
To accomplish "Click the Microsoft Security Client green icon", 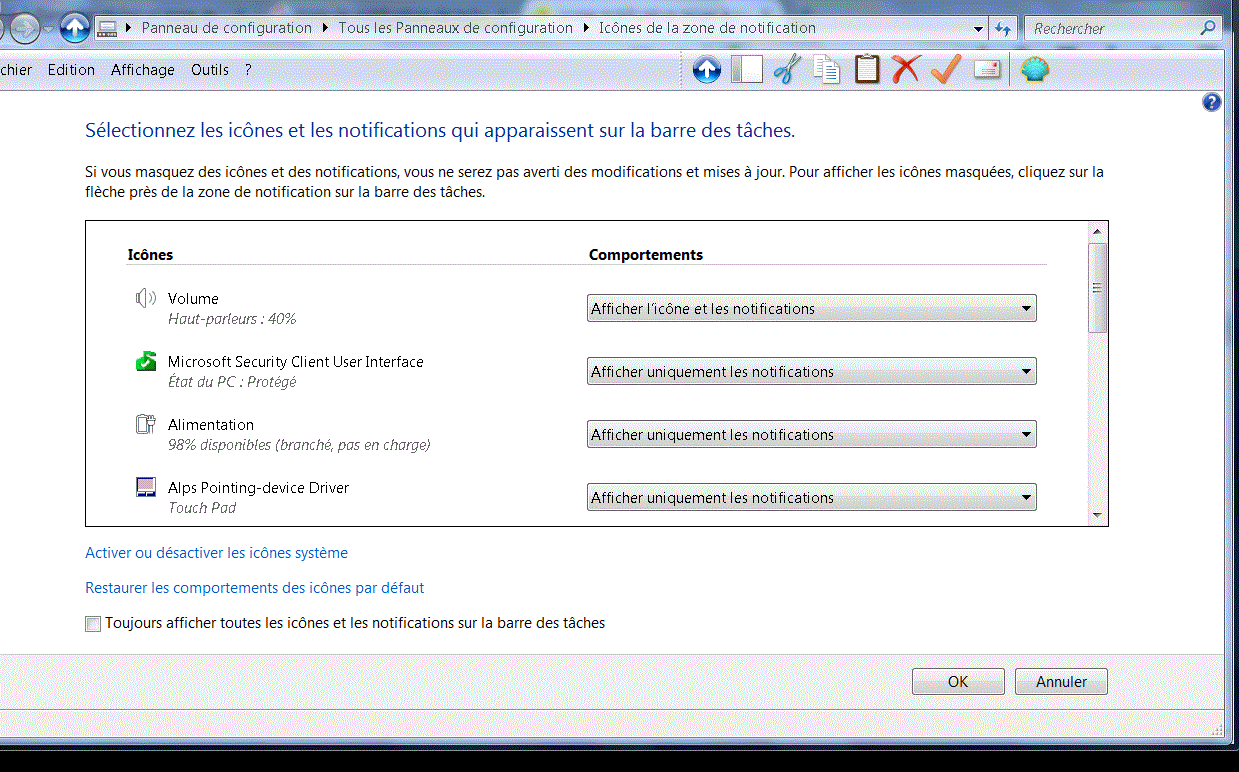I will pyautogui.click(x=146, y=361).
